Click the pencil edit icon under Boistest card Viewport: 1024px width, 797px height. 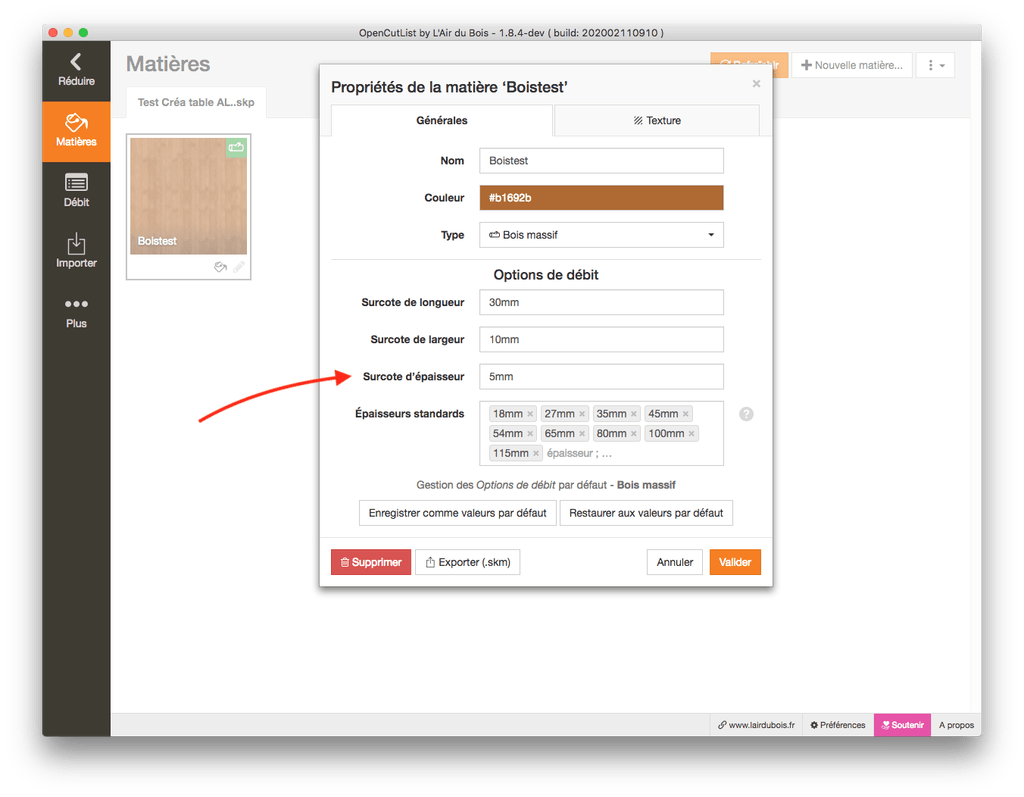(x=239, y=267)
